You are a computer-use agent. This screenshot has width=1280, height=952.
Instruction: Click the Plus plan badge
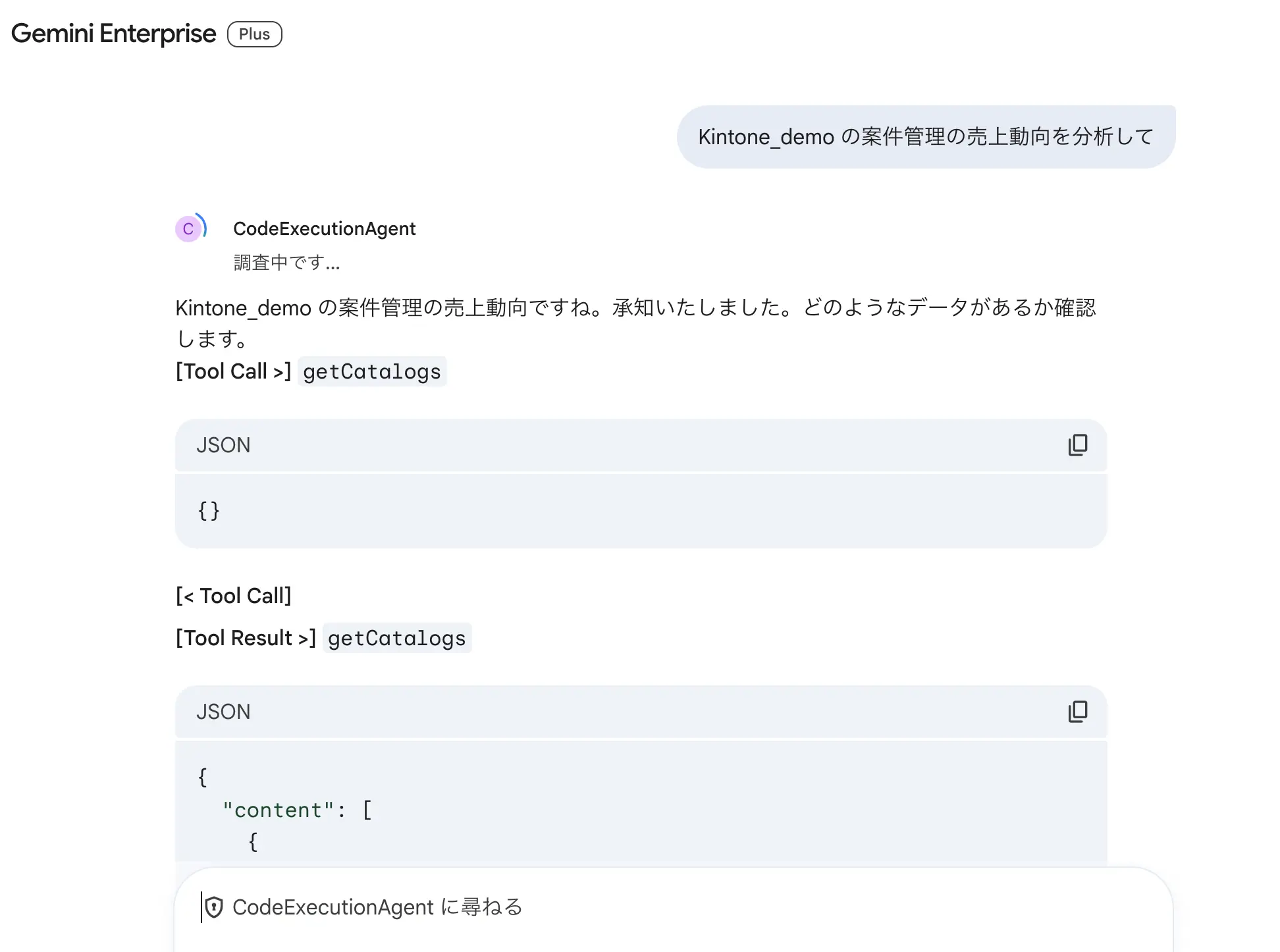254,34
